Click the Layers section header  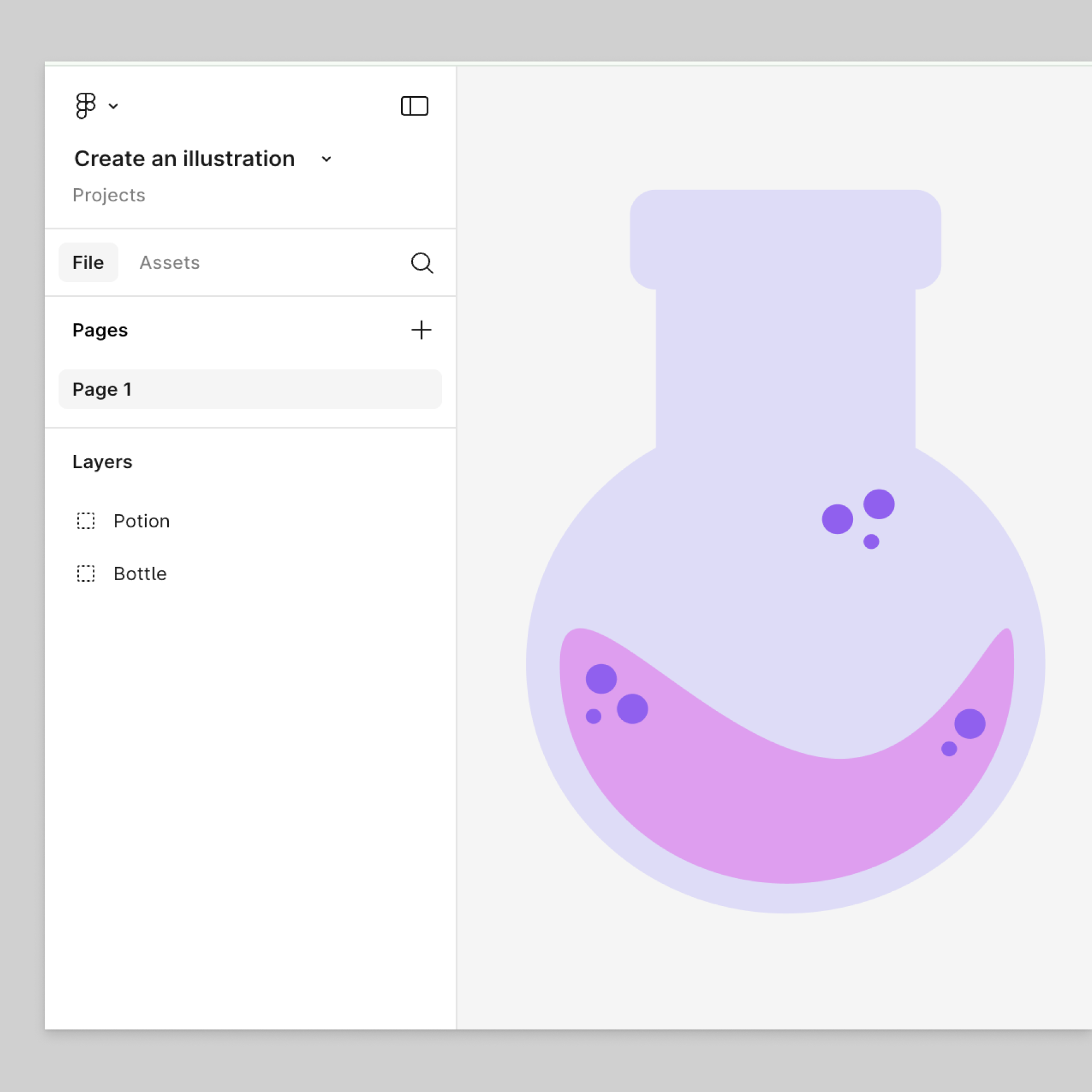pyautogui.click(x=102, y=462)
